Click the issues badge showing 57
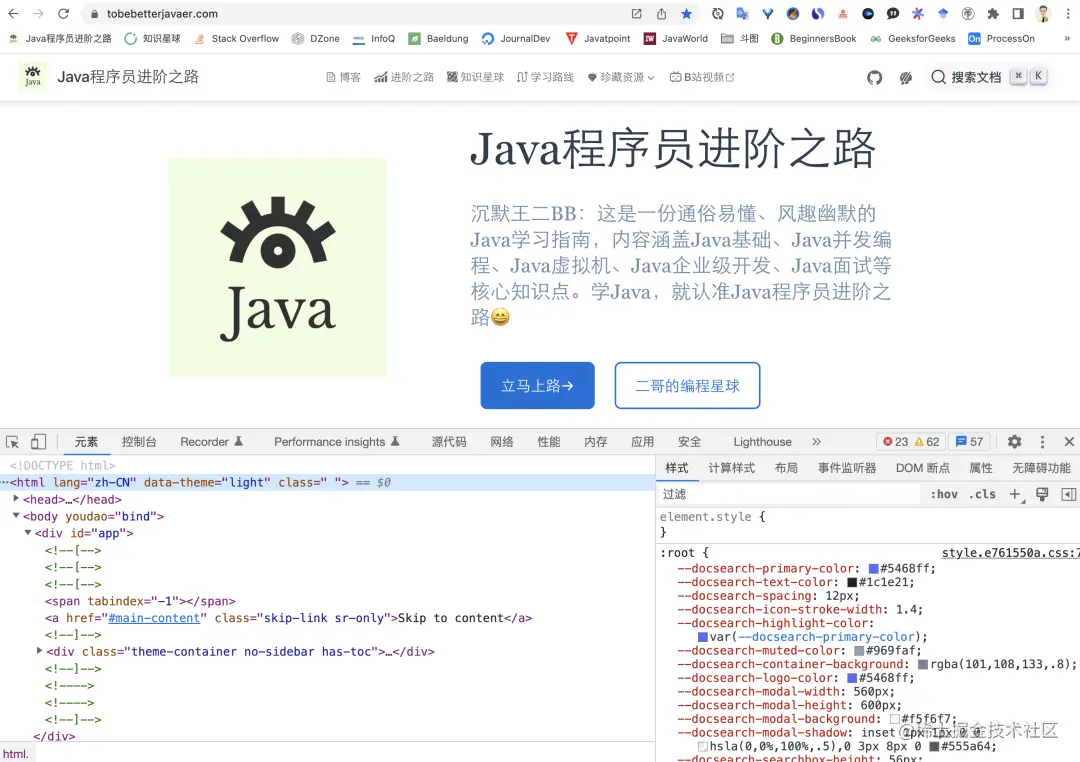 (x=970, y=442)
